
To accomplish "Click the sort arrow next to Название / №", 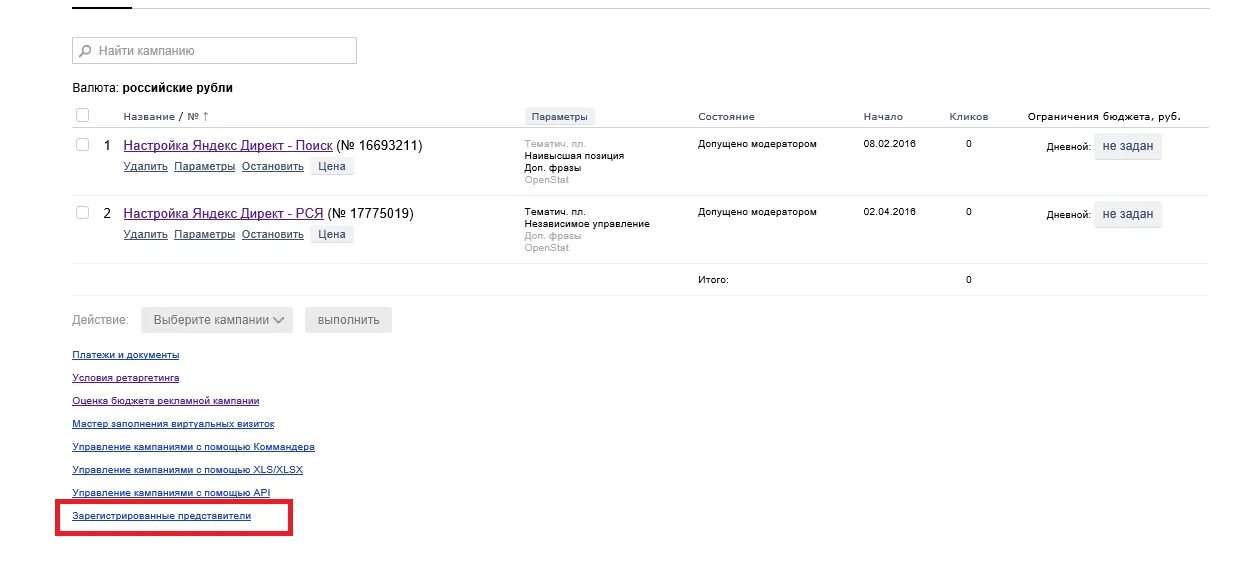I will pos(205,117).
